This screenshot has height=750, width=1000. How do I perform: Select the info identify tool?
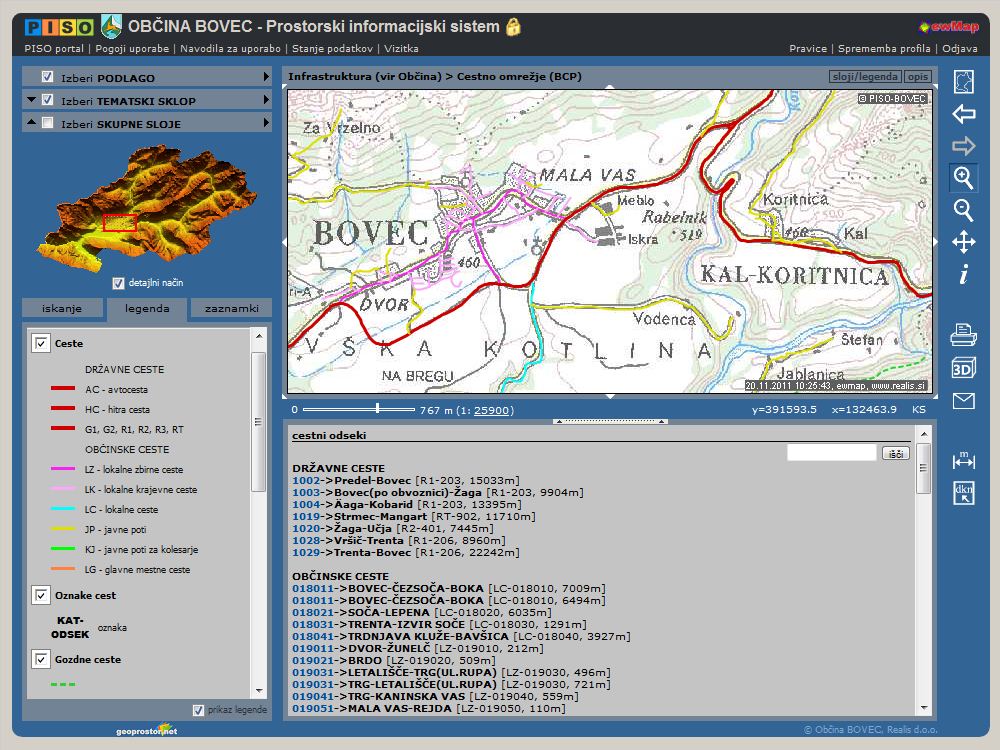point(963,274)
